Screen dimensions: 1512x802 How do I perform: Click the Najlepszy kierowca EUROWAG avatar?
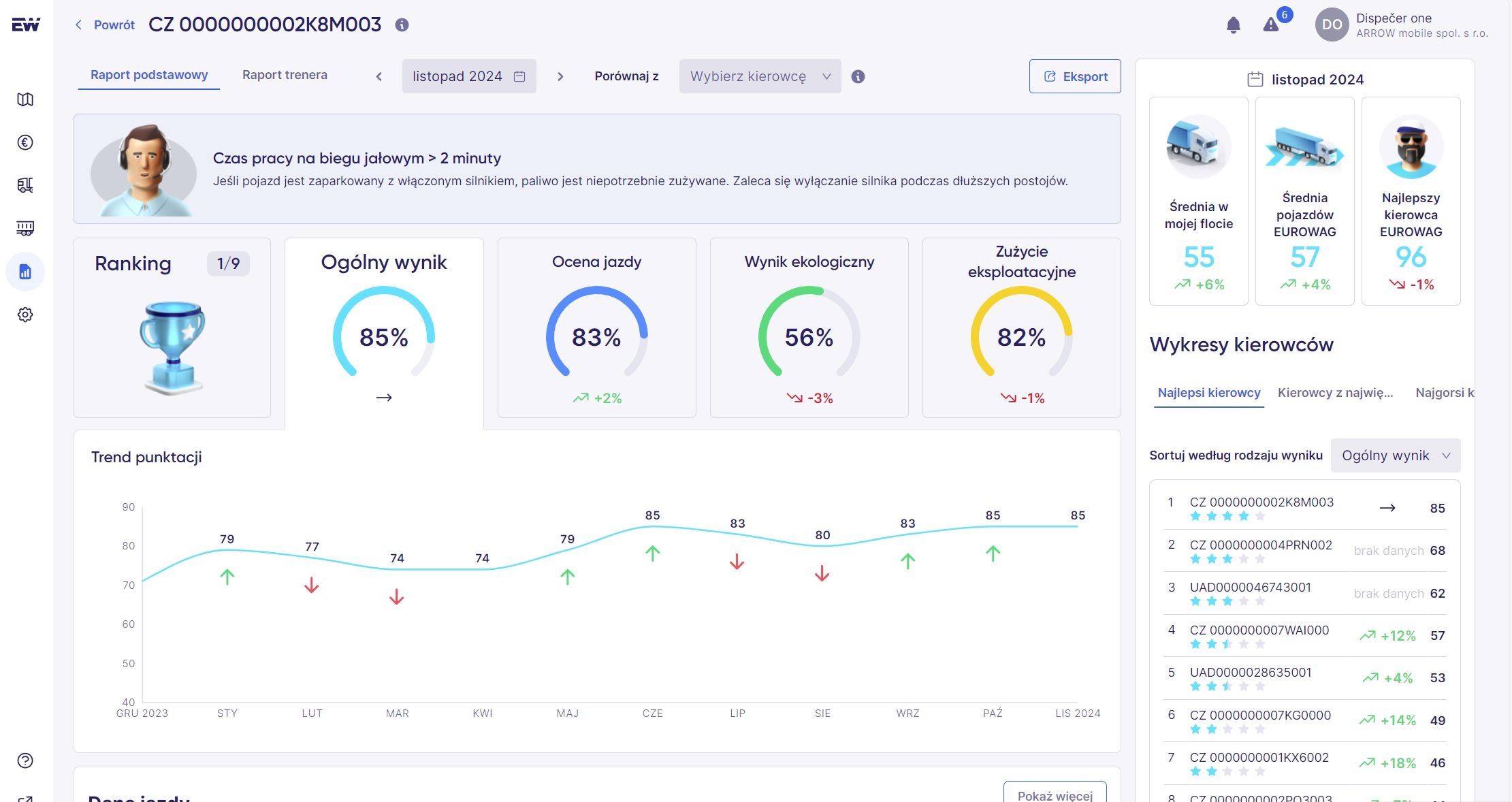[1411, 147]
